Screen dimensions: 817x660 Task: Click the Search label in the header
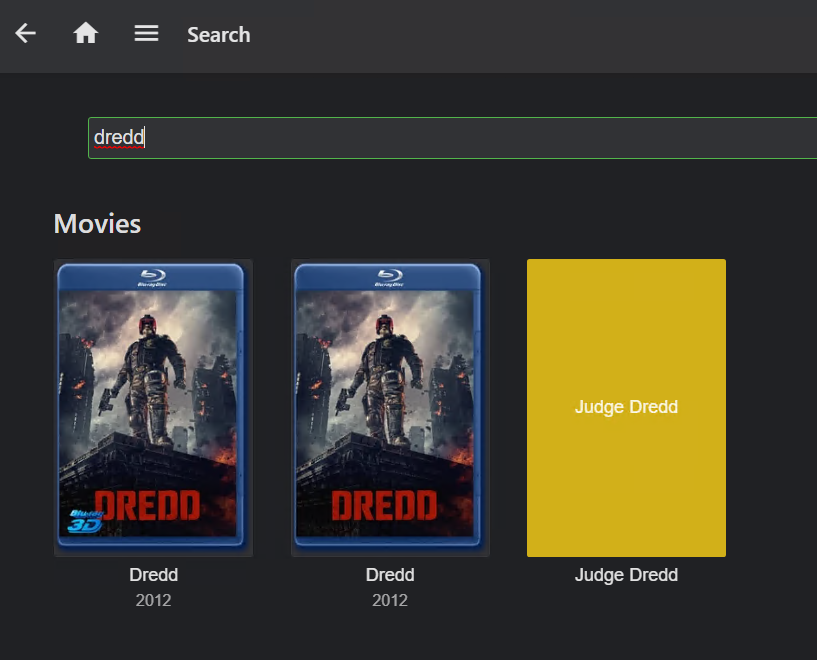(x=218, y=34)
